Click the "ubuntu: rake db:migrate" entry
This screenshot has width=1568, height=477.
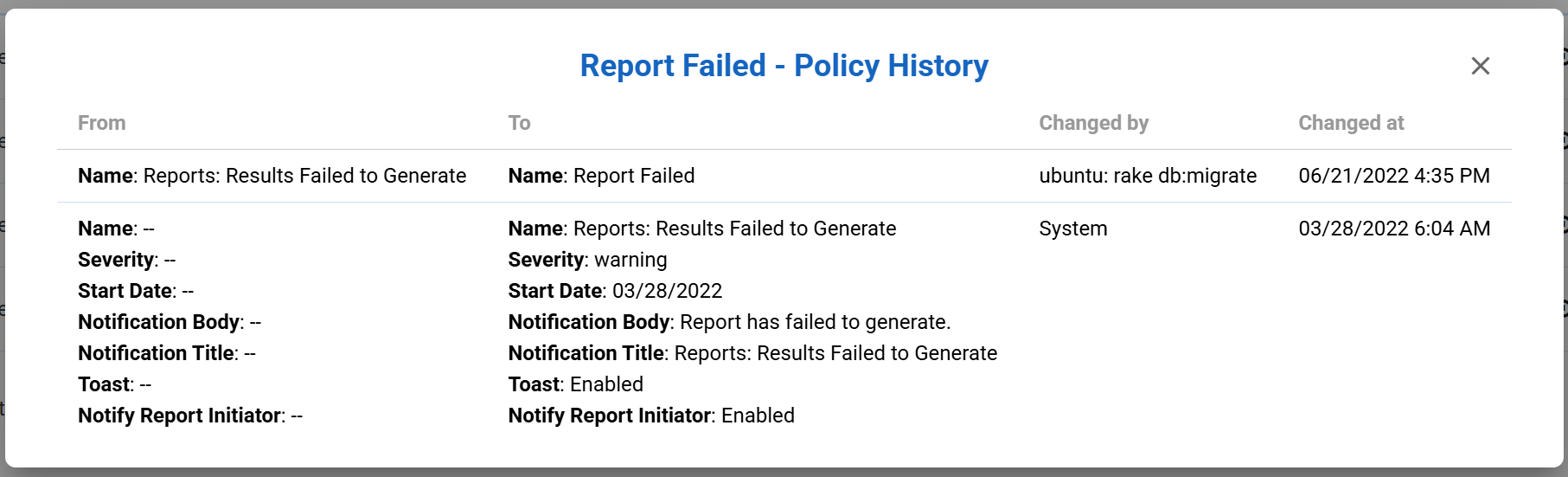[x=1148, y=176]
